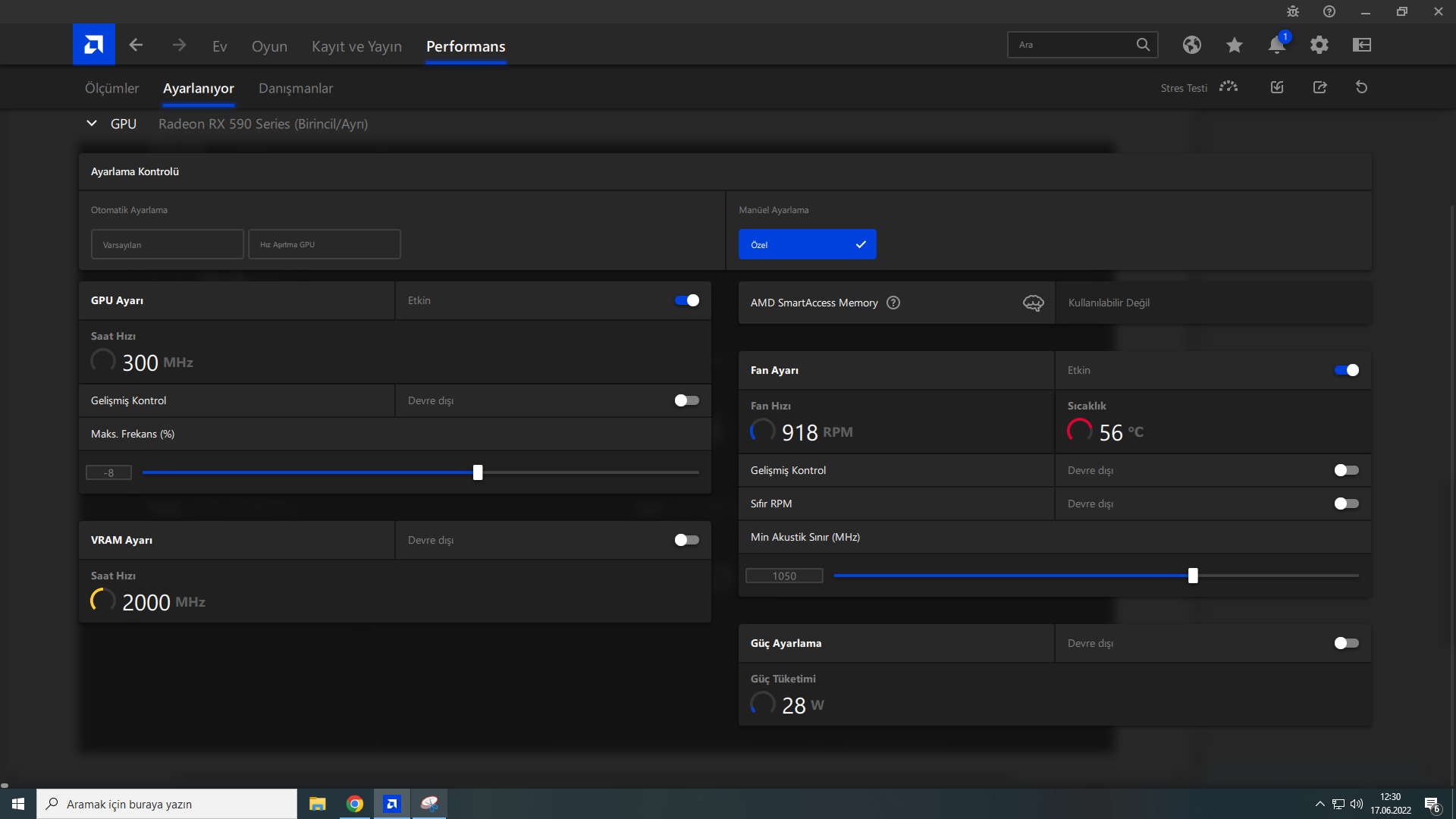
Task: Open the bug report icon
Action: tap(1292, 12)
